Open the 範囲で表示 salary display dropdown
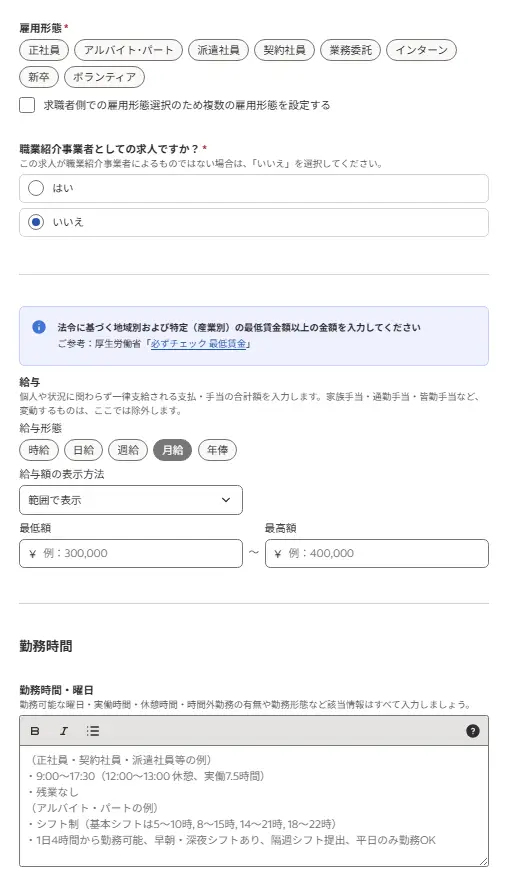 [x=131, y=500]
